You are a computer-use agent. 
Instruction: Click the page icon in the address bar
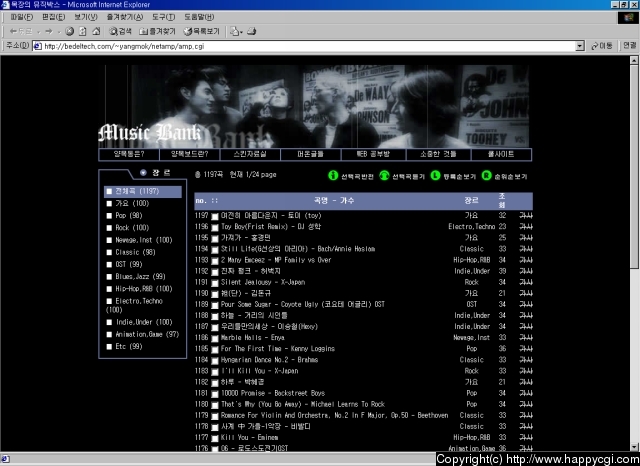(38, 46)
